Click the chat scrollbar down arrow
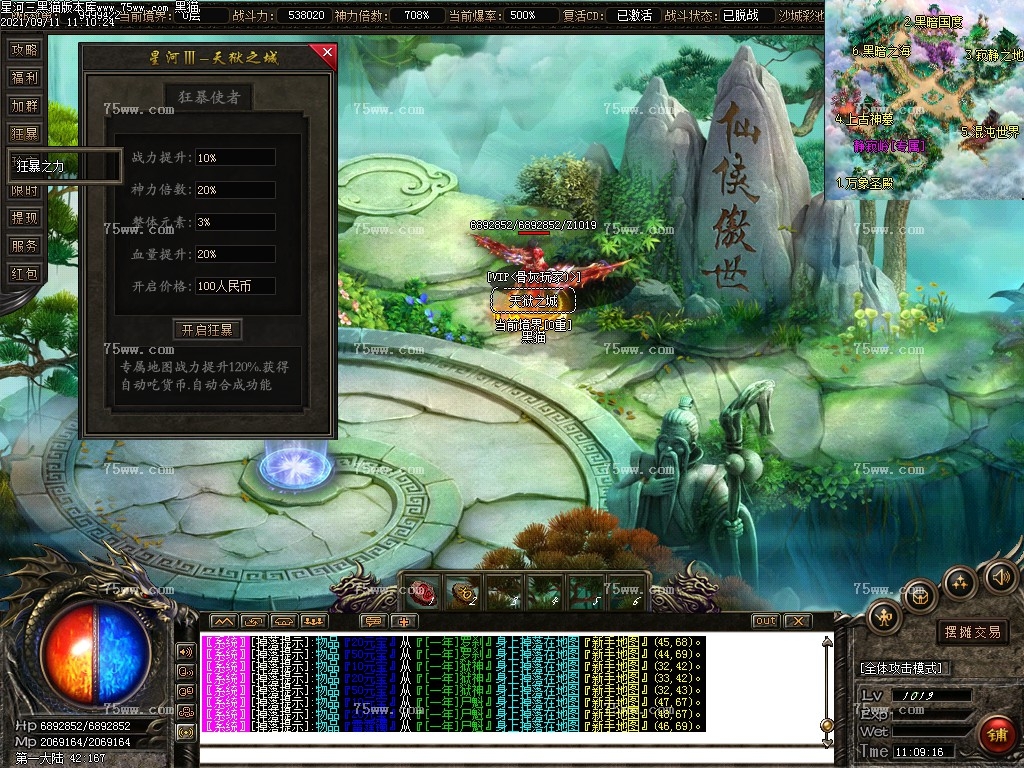The width and height of the screenshot is (1024, 768). [827, 743]
